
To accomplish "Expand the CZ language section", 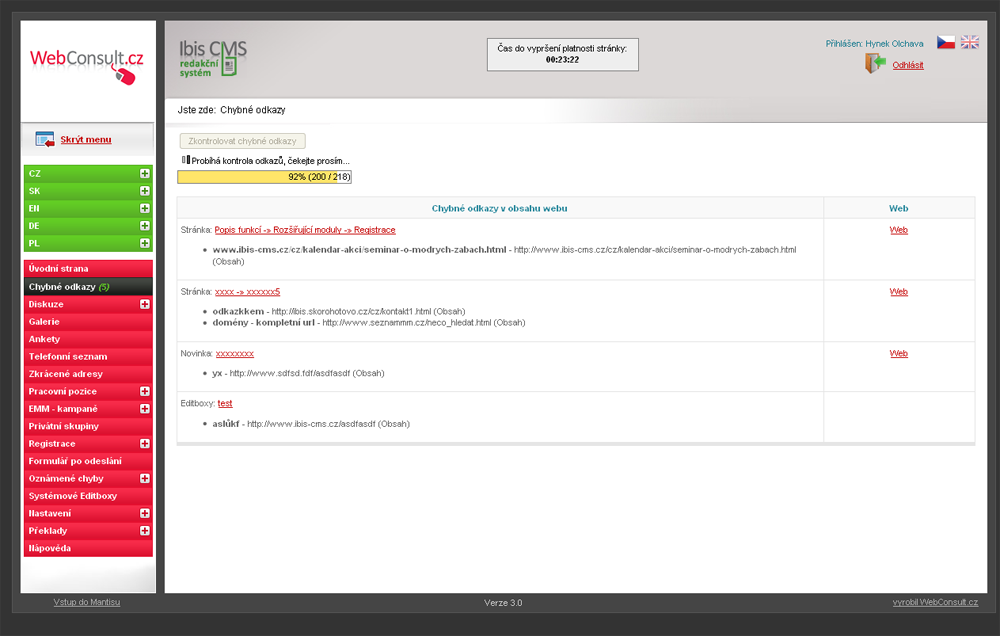I will [145, 174].
